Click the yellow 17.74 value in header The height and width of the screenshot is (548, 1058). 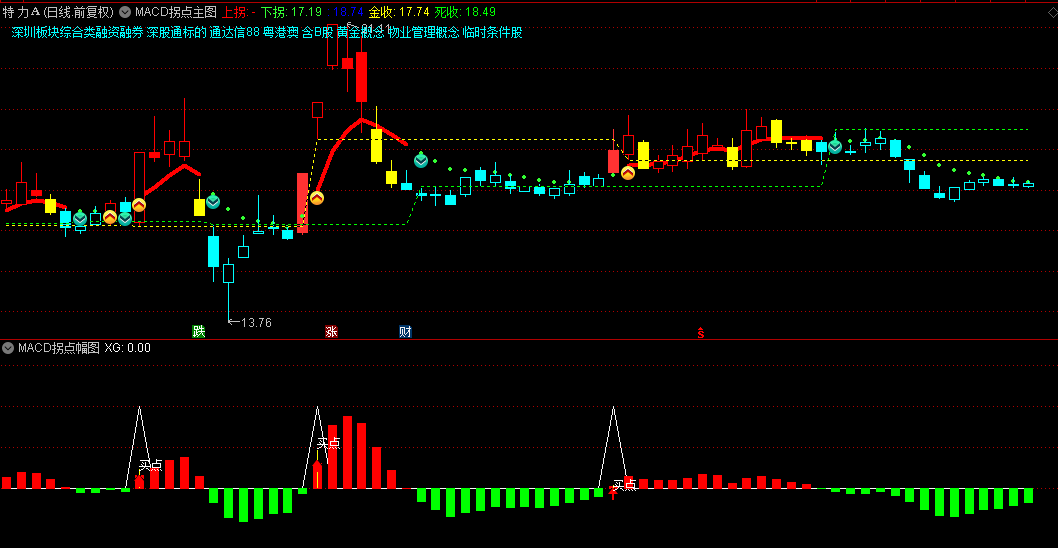pos(414,12)
